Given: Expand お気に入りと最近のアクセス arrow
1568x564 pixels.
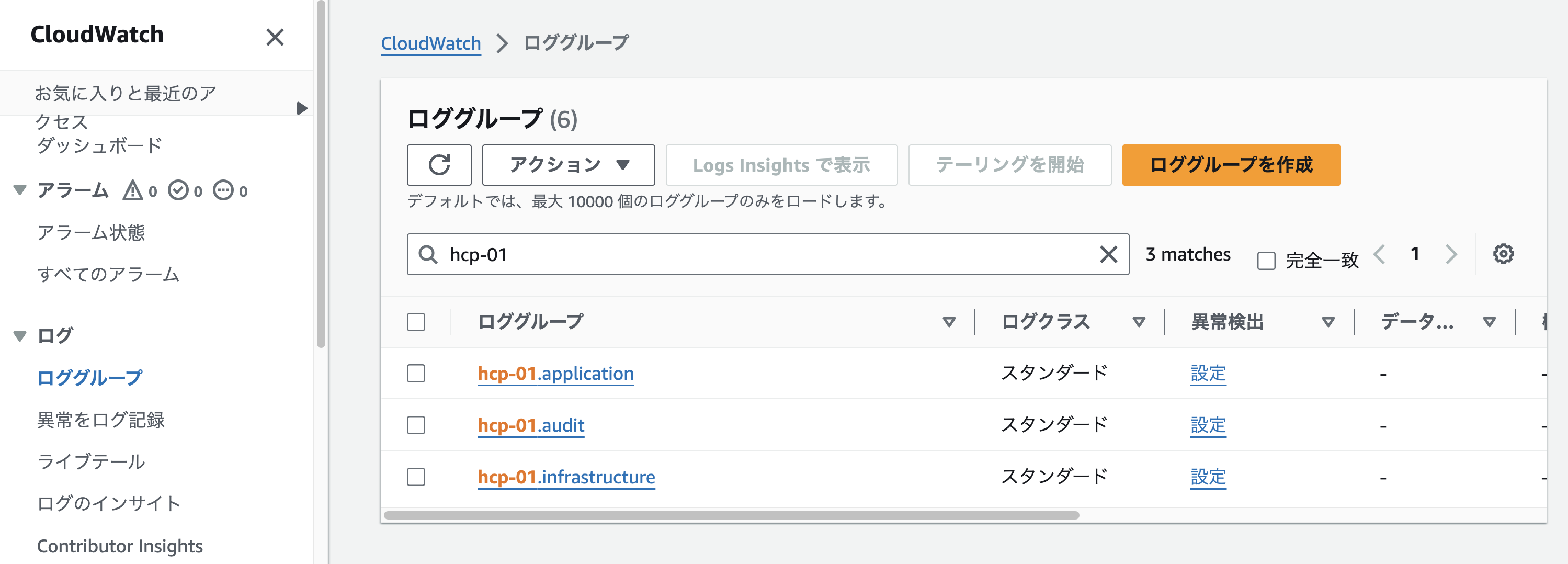Looking at the screenshot, I should coord(302,108).
